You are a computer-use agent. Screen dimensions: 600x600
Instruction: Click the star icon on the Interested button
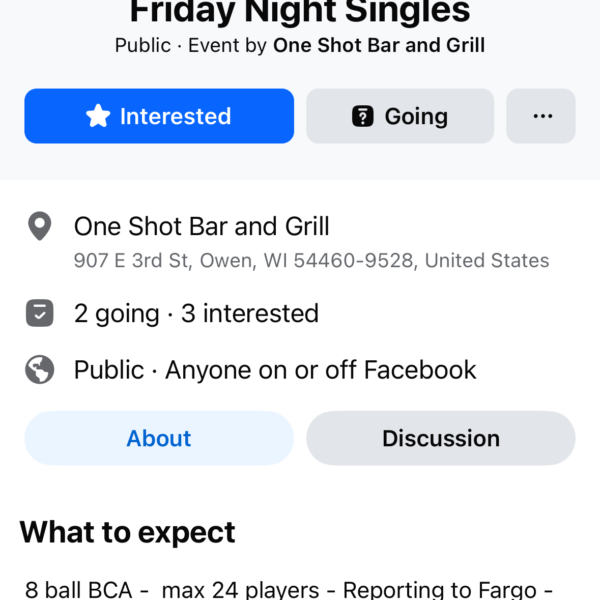98,117
